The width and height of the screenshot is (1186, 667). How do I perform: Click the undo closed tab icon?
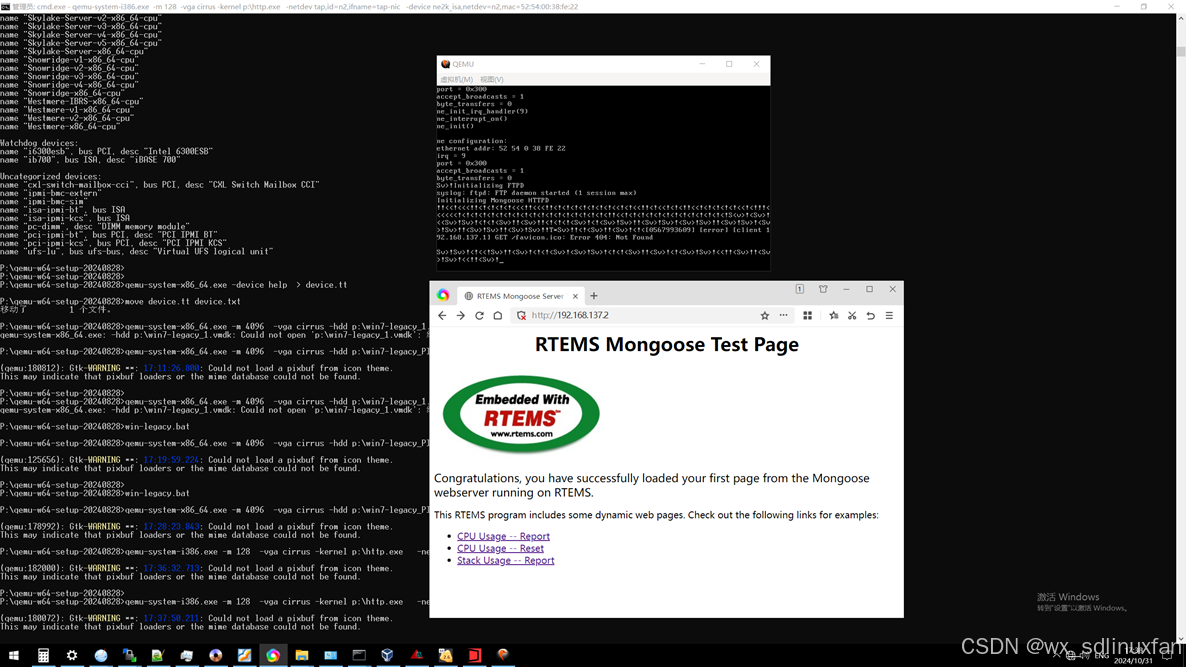[871, 315]
